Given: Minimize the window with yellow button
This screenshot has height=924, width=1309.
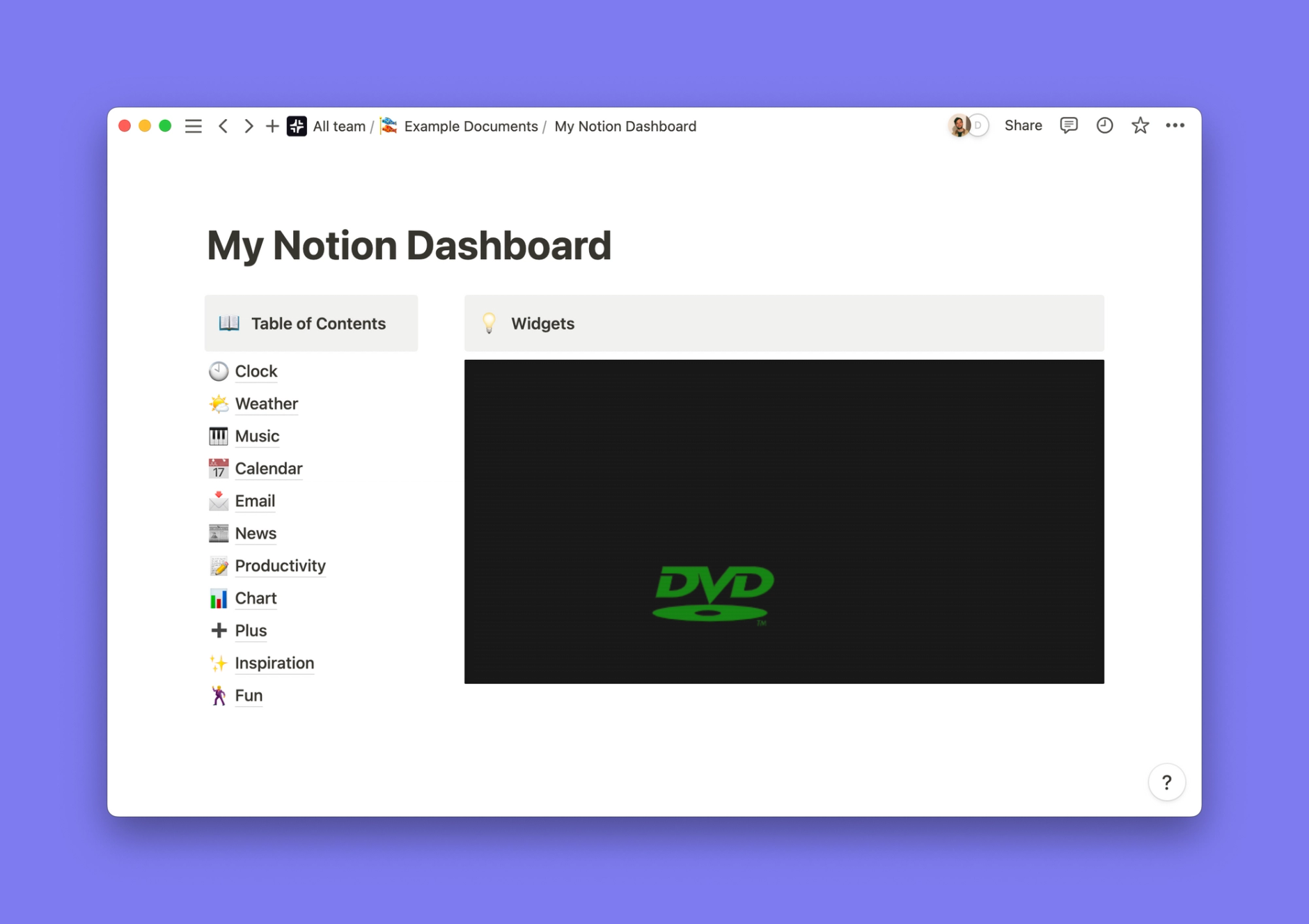Looking at the screenshot, I should click(x=145, y=126).
